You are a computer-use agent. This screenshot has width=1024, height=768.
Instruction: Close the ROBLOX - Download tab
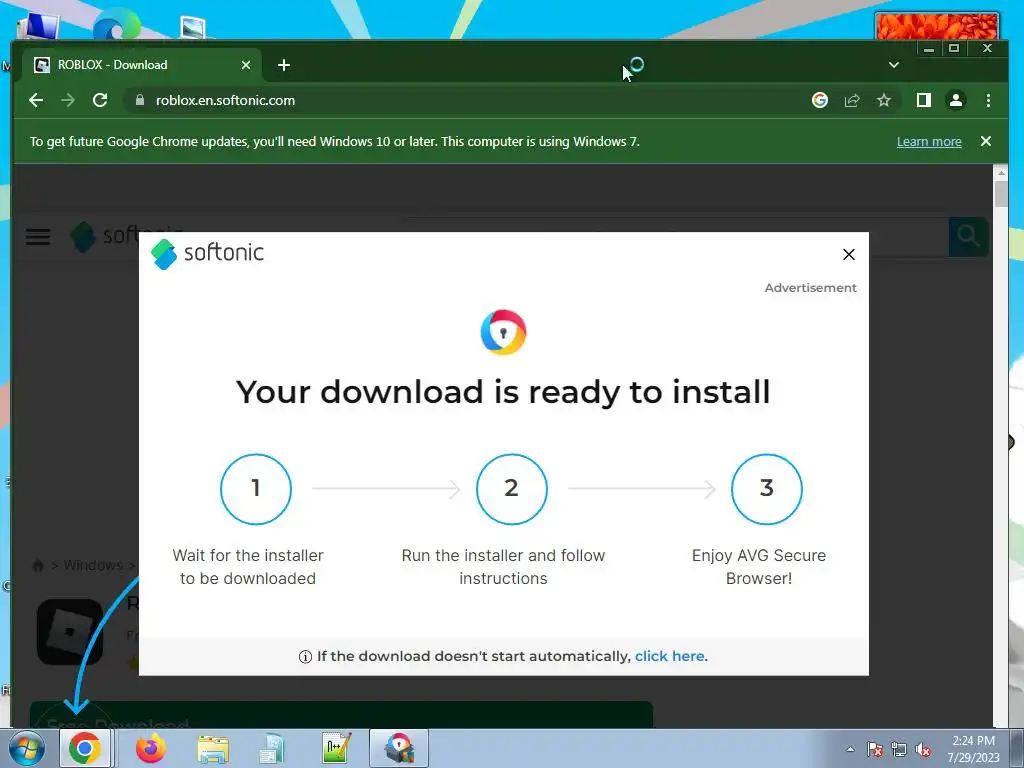click(x=246, y=65)
